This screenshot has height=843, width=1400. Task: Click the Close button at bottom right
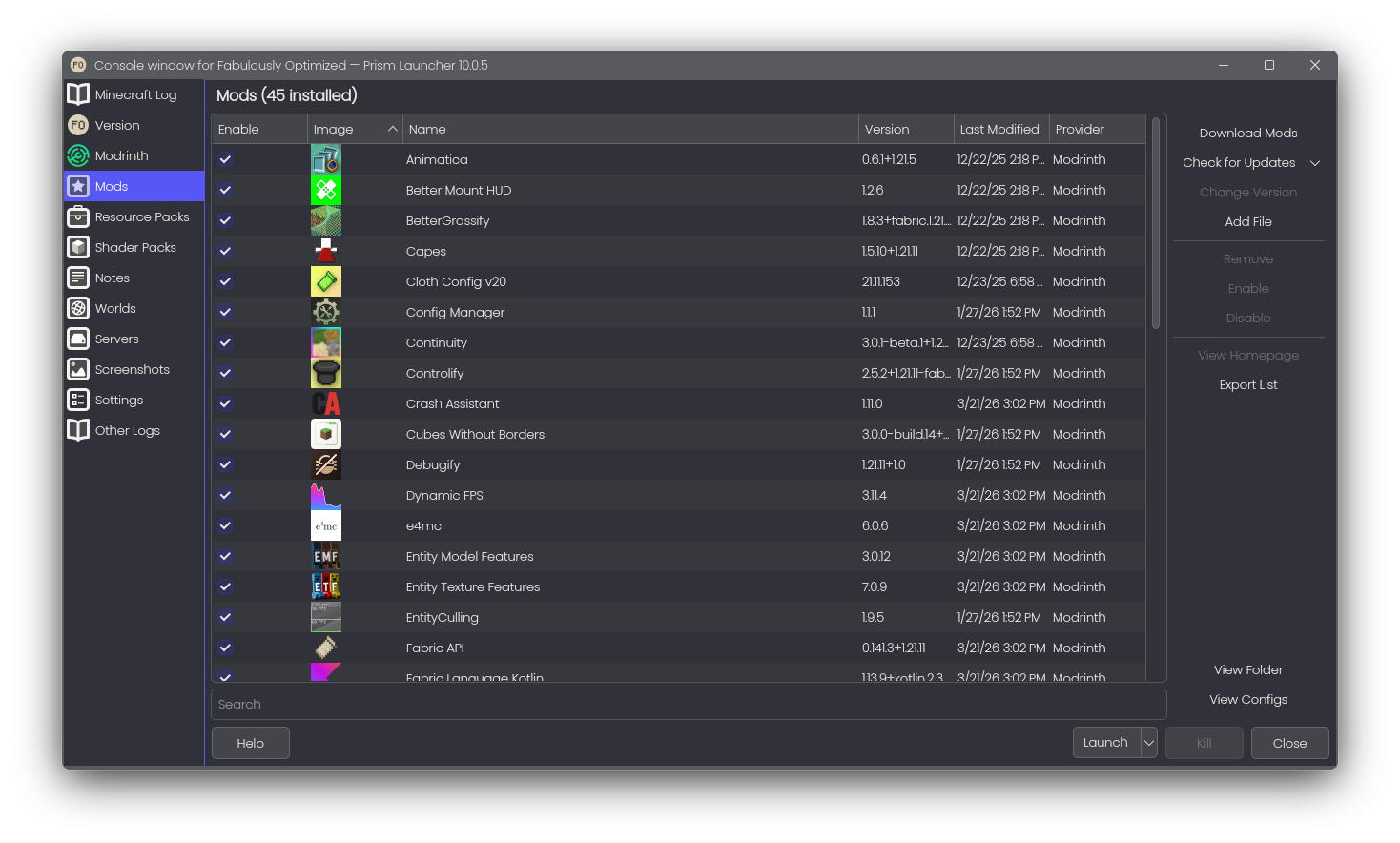click(1289, 743)
